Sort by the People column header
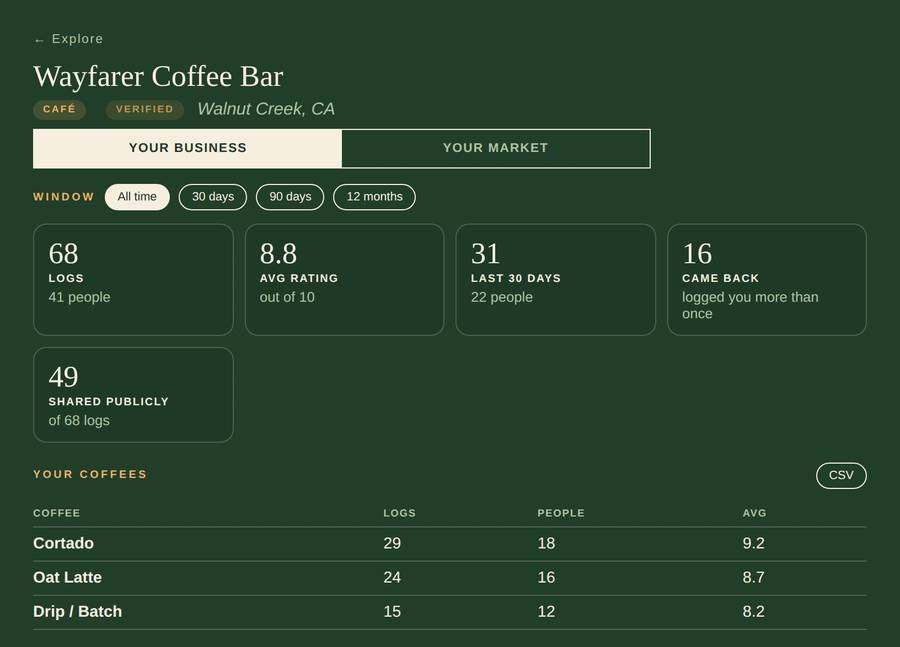 click(x=561, y=513)
